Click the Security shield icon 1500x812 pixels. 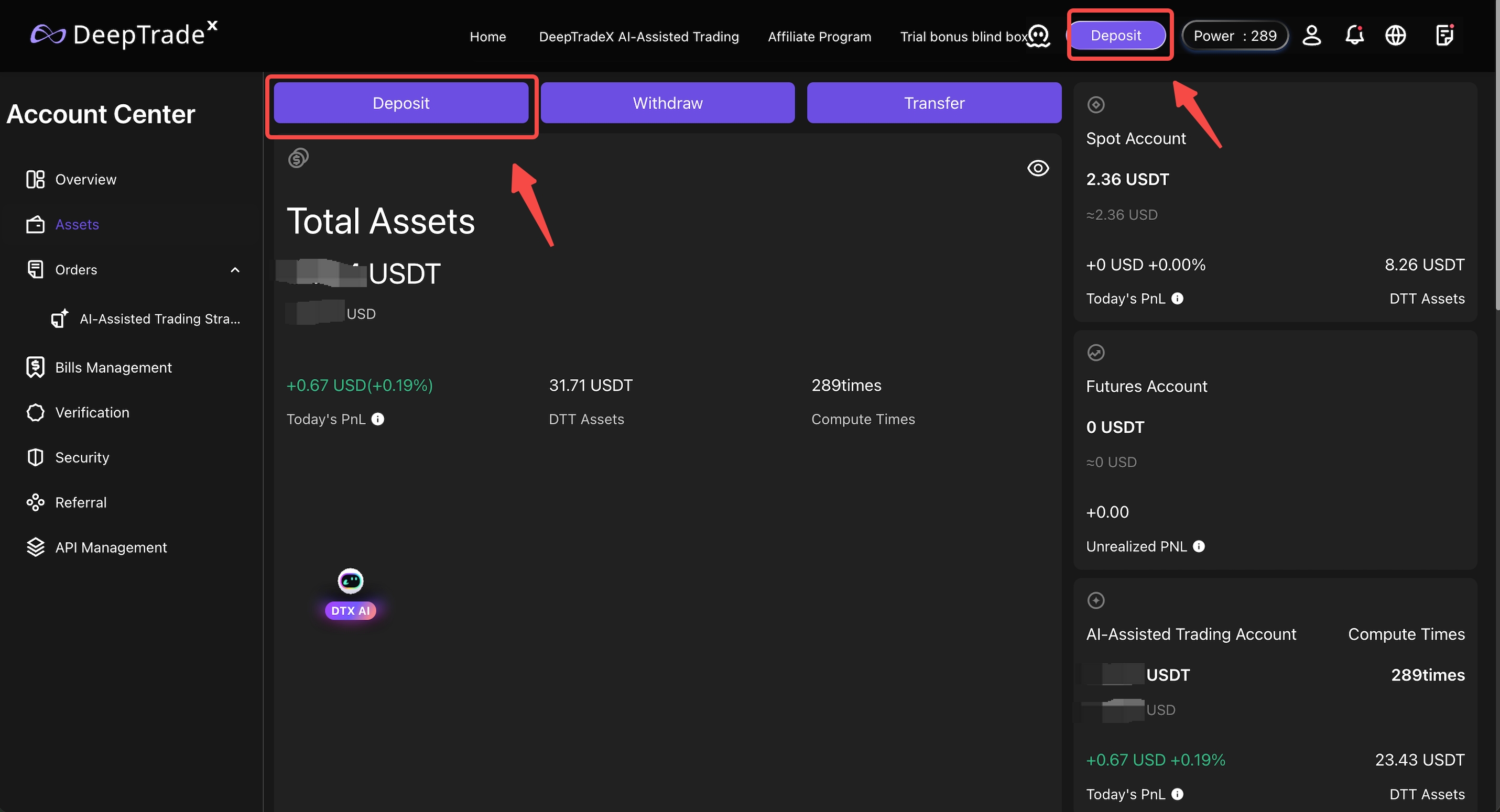[36, 457]
